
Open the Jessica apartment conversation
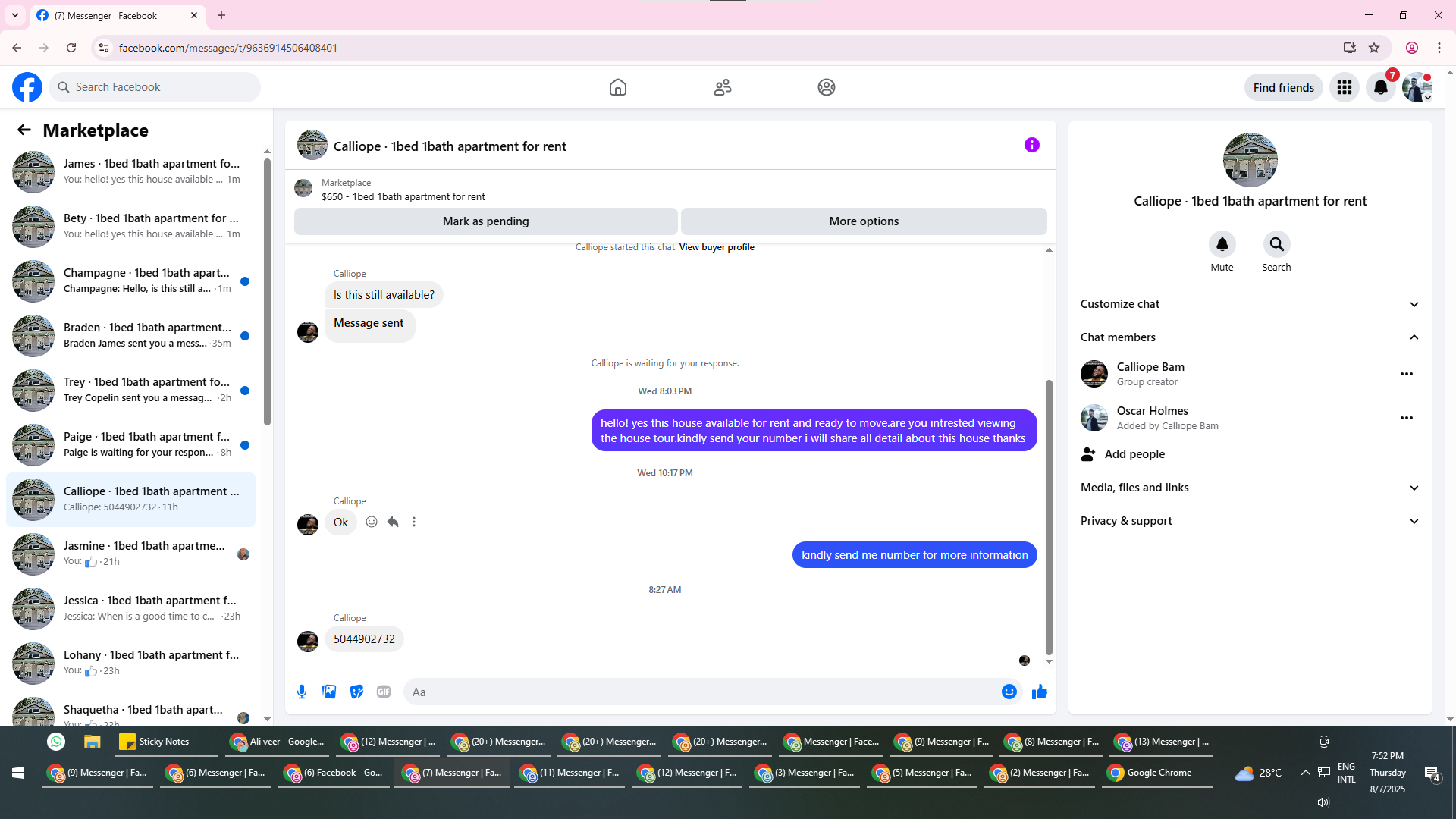131,609
